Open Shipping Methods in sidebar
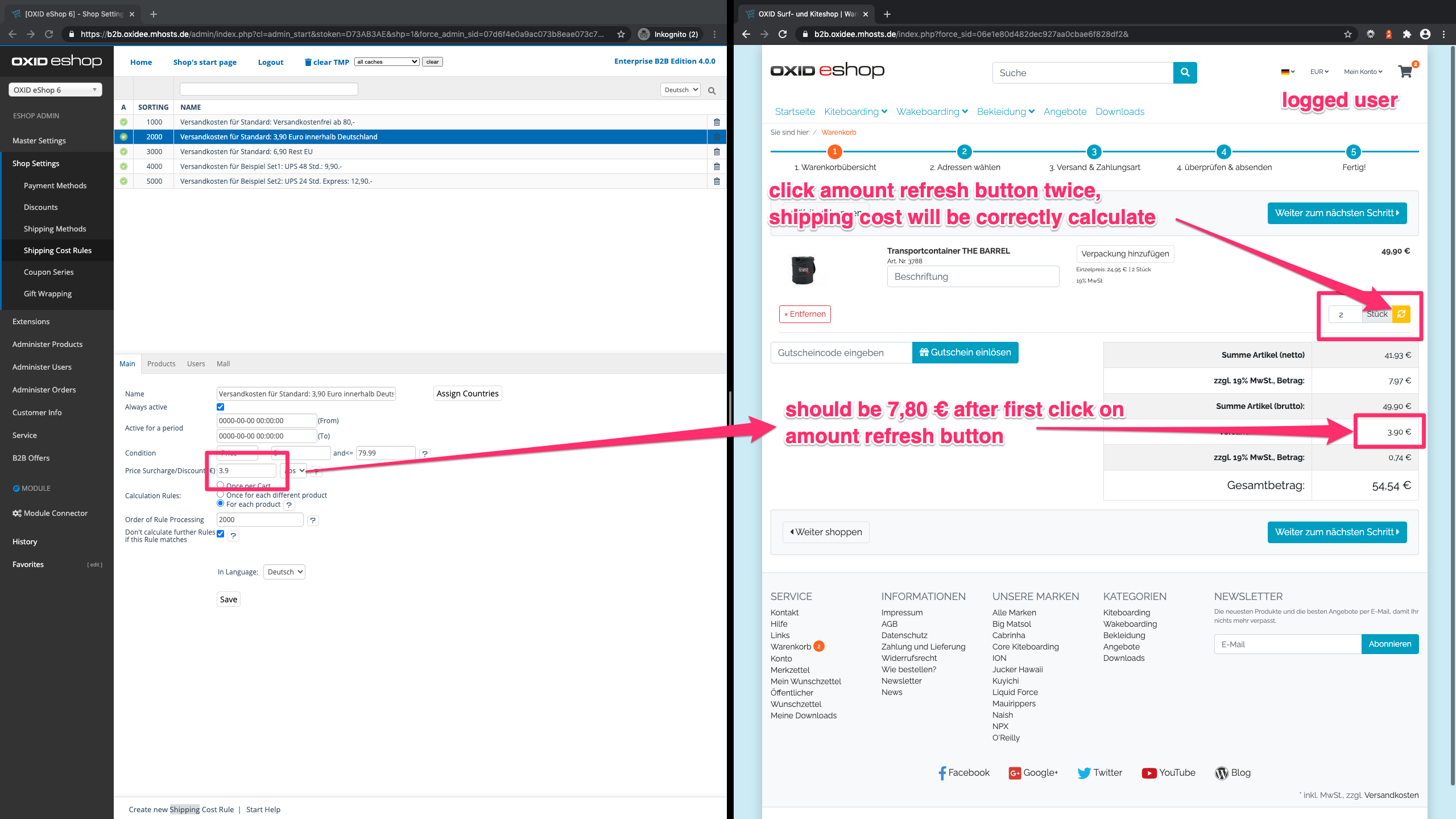Image resolution: width=1456 pixels, height=819 pixels. coord(55,229)
